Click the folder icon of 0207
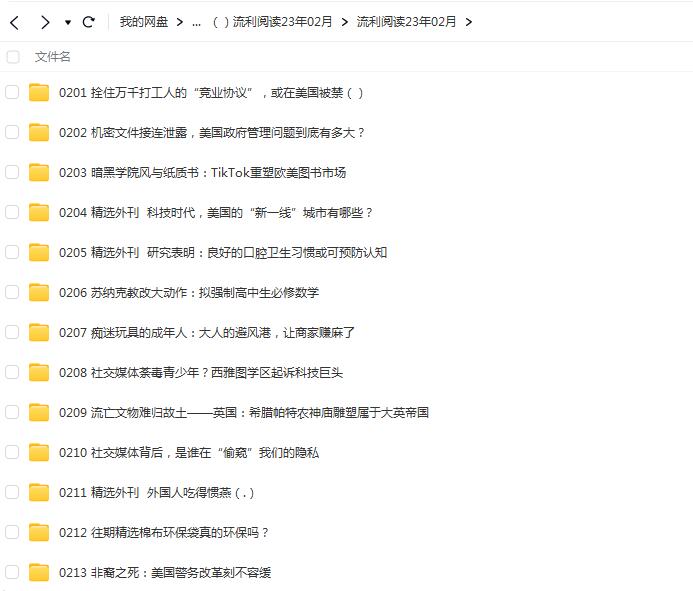693x591 pixels. (39, 332)
